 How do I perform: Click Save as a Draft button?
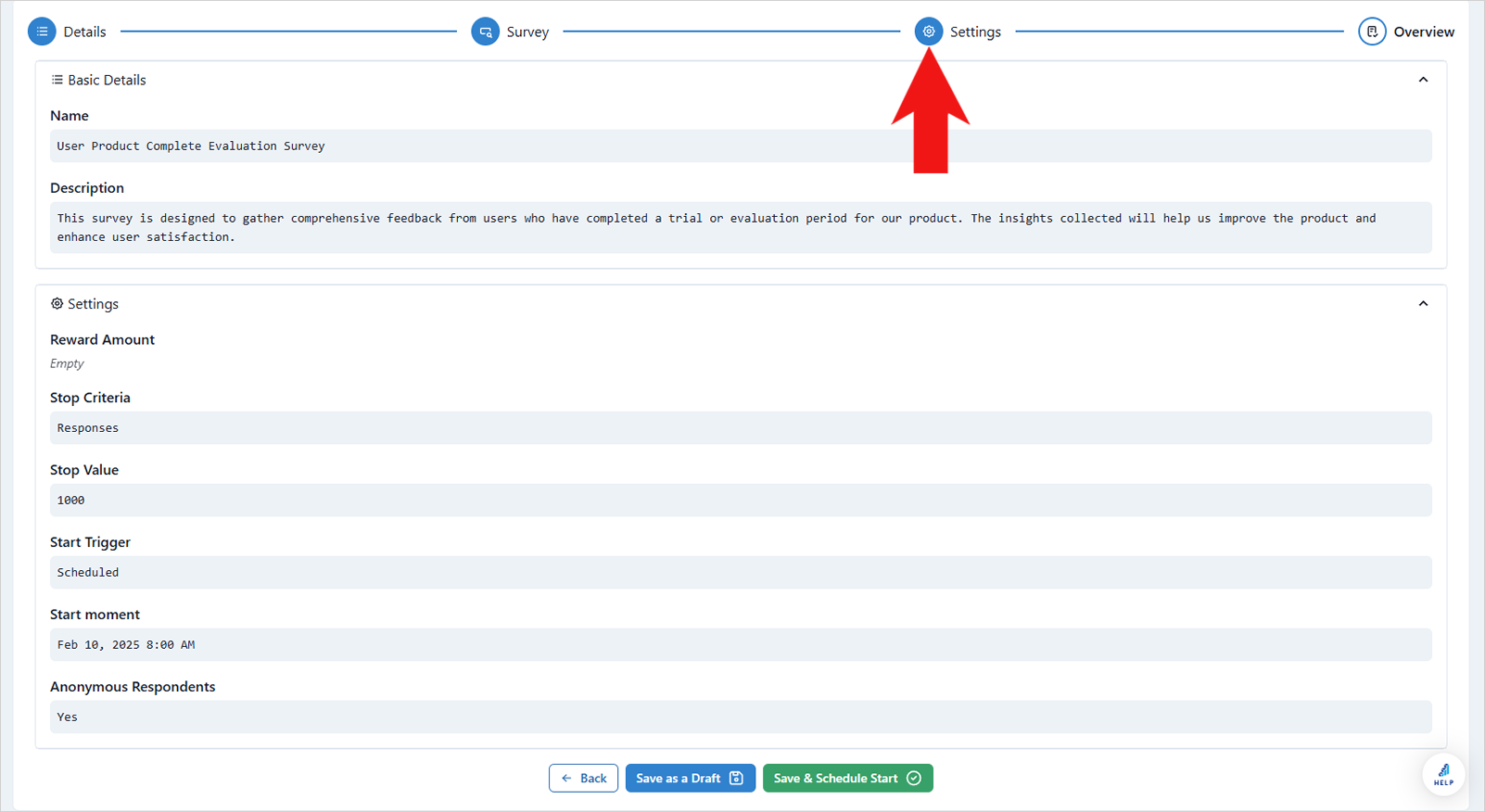coord(690,778)
